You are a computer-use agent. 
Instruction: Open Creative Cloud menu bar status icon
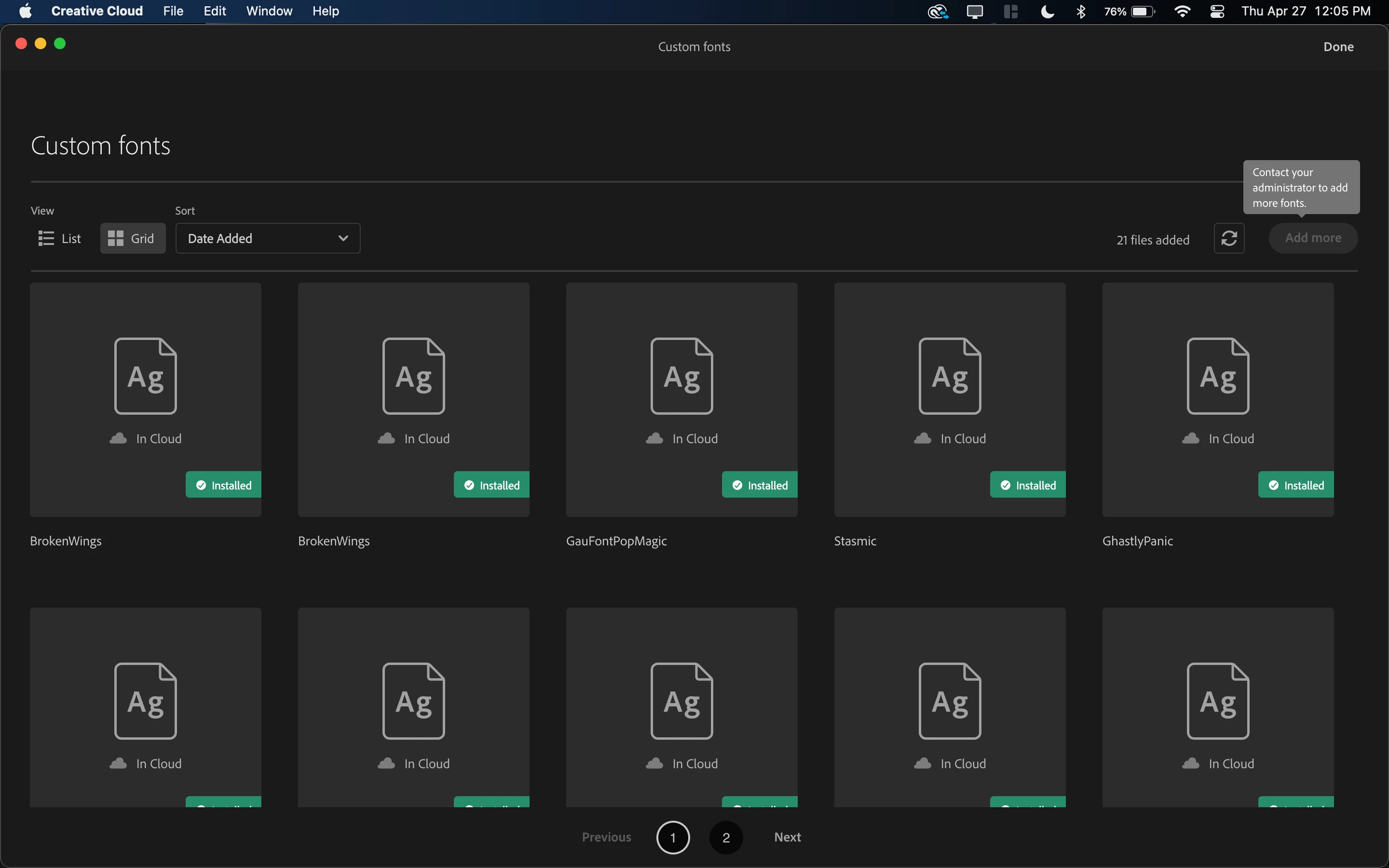click(x=937, y=12)
